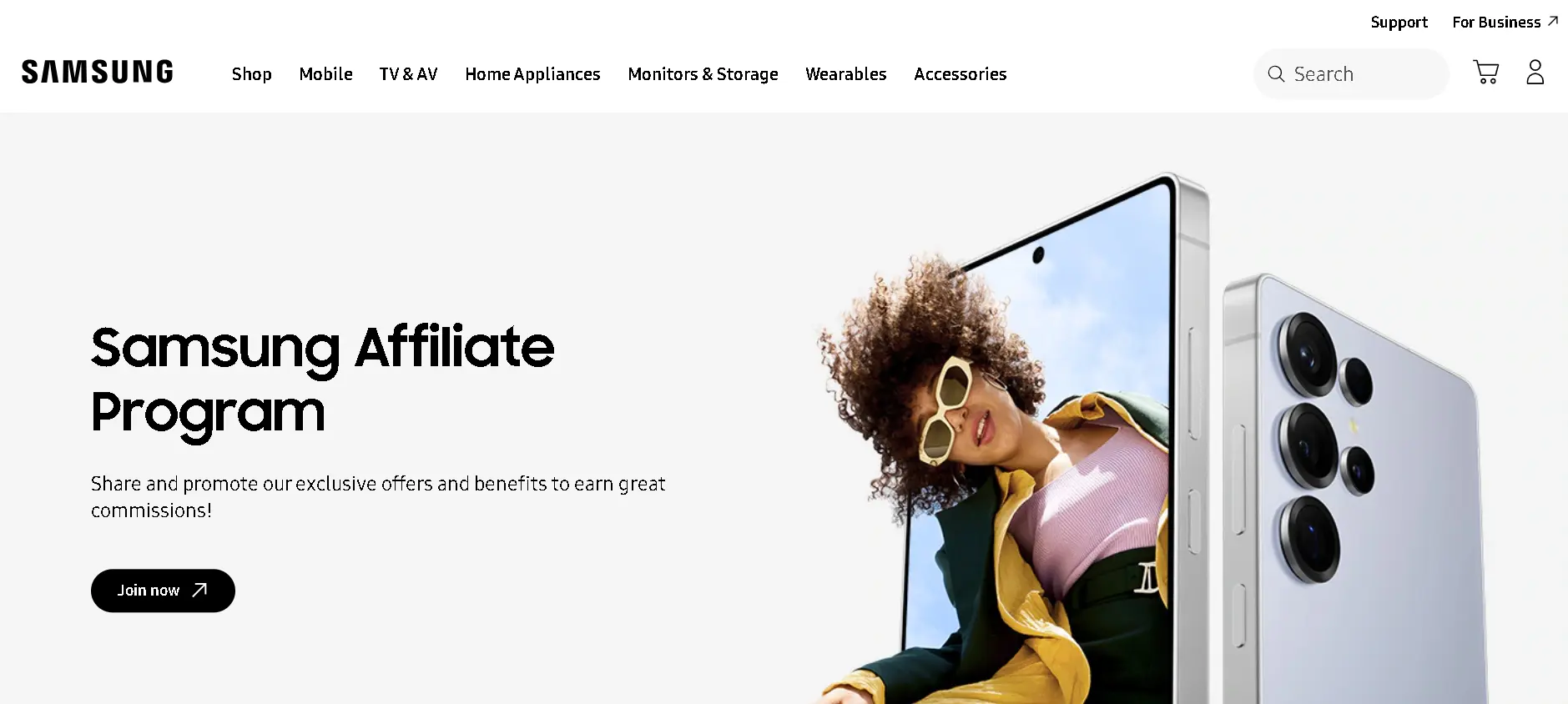1568x704 pixels.
Task: Click the Support link
Action: [1399, 23]
